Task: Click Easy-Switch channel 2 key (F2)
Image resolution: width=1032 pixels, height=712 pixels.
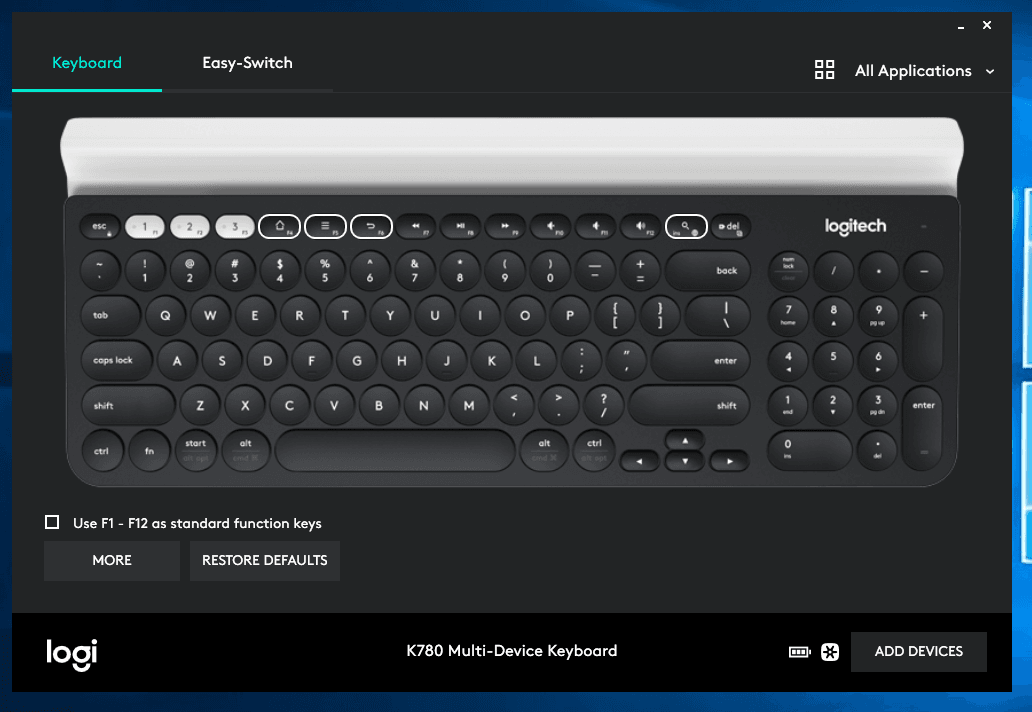Action: [190, 227]
